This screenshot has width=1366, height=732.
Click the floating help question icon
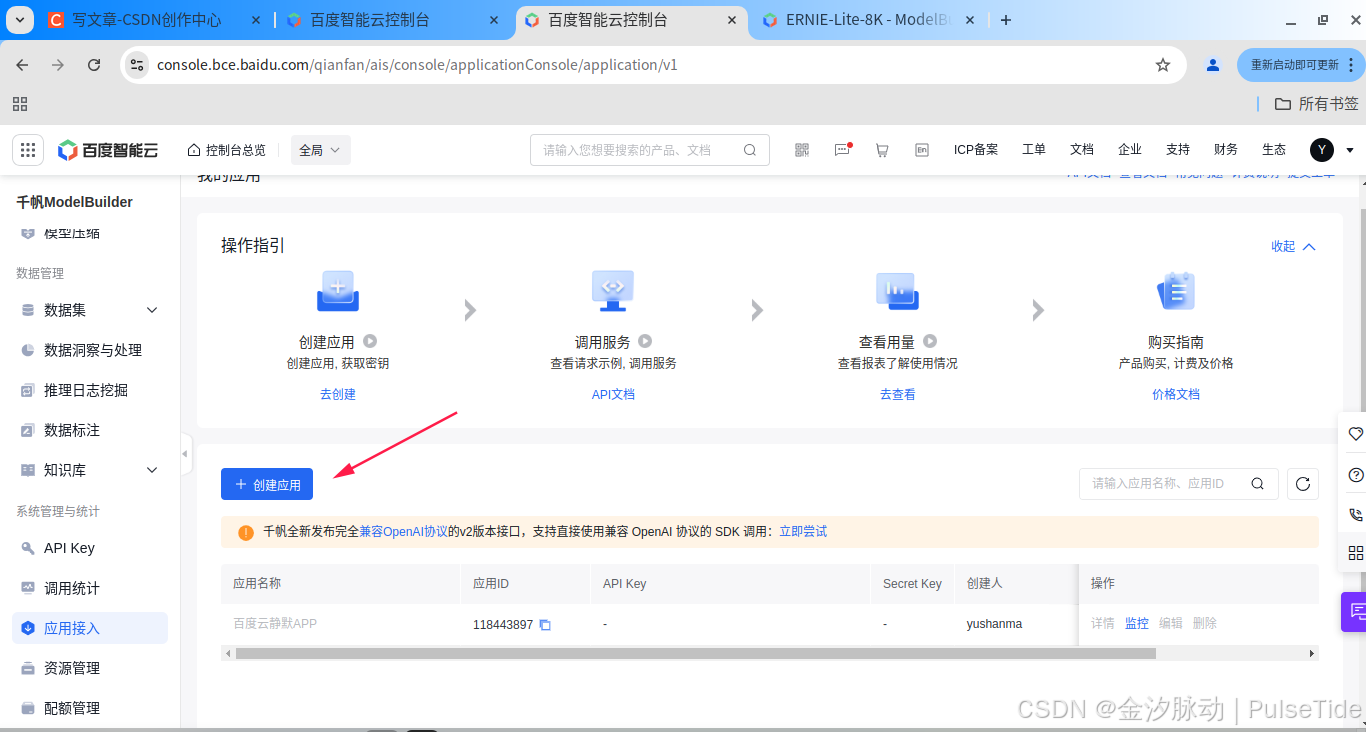(1356, 474)
